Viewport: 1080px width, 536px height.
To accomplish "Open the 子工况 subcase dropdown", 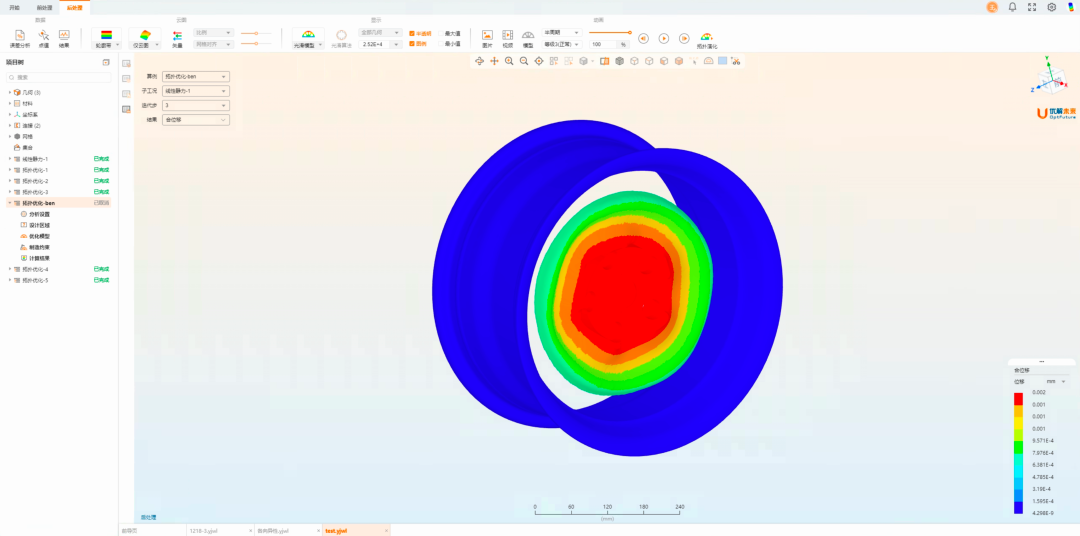I will [x=196, y=91].
